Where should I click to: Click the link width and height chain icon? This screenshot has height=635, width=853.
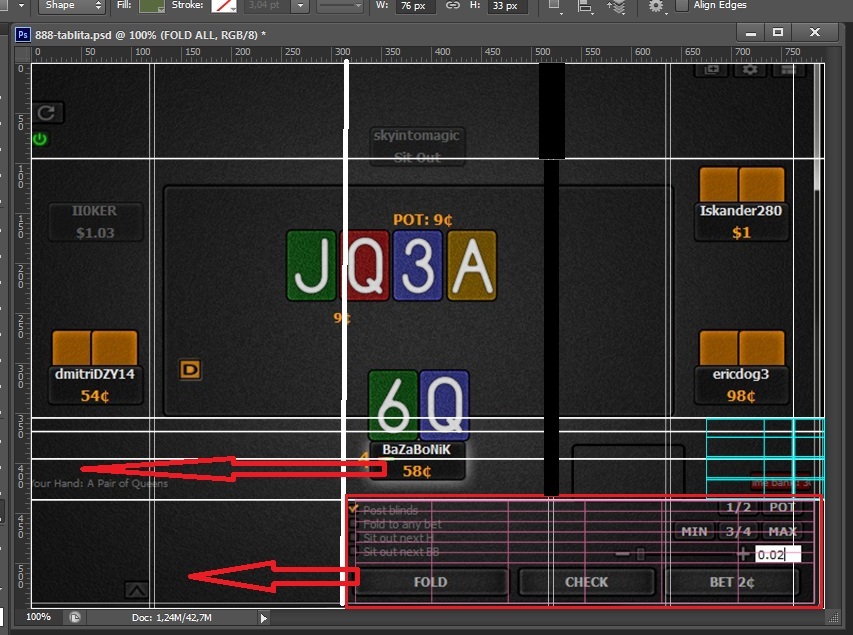point(452,5)
